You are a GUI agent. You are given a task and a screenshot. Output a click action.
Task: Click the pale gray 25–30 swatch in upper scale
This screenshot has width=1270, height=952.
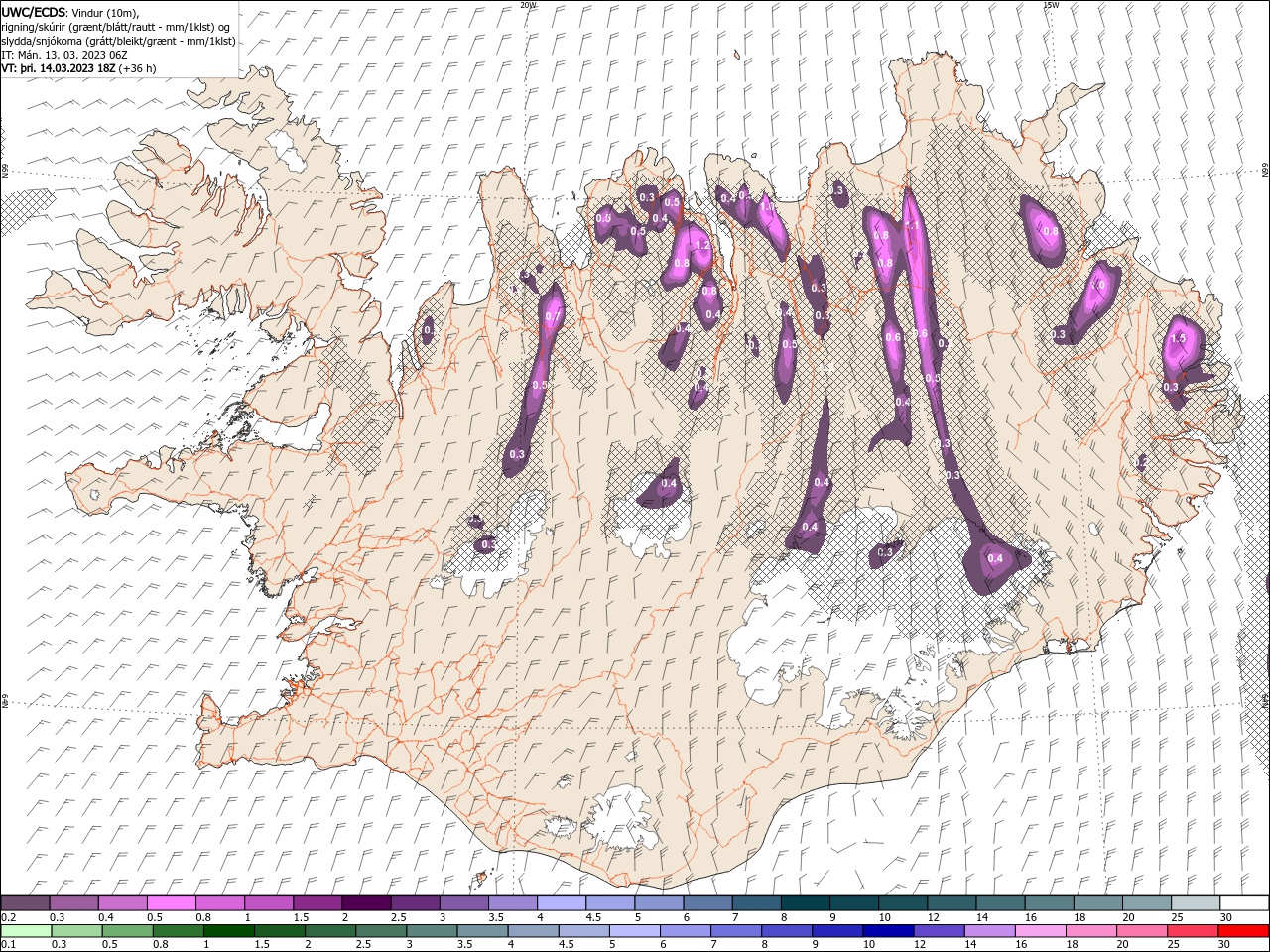(1196, 903)
